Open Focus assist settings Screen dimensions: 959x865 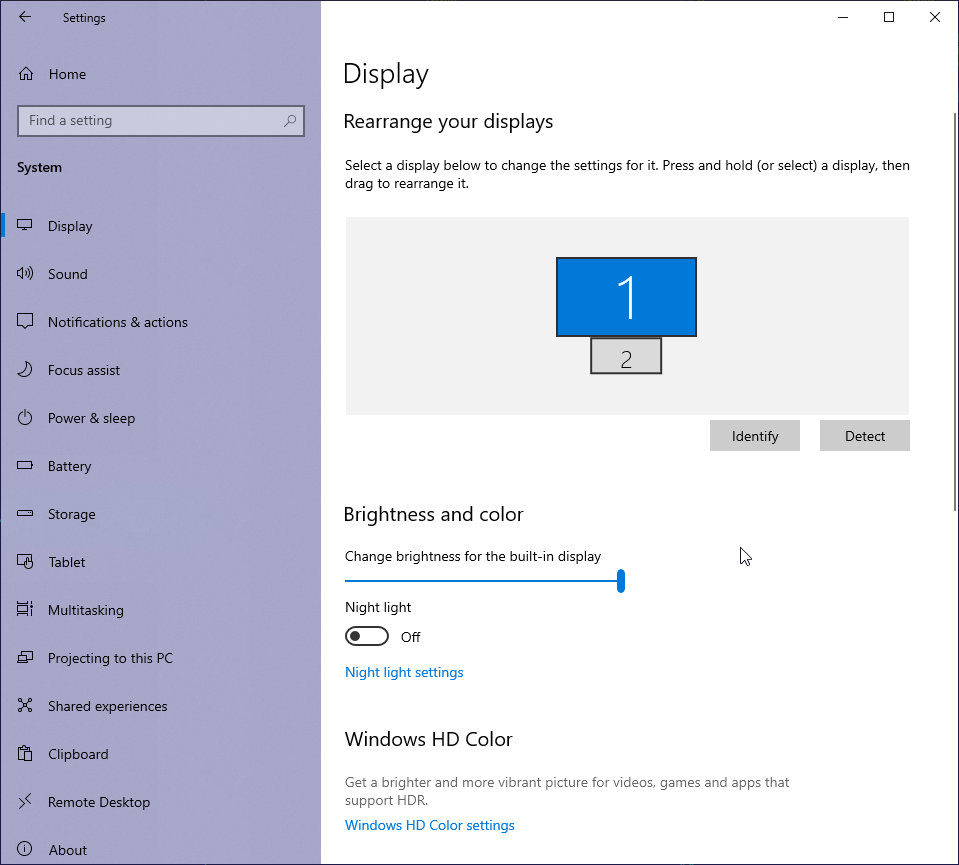tap(160, 370)
